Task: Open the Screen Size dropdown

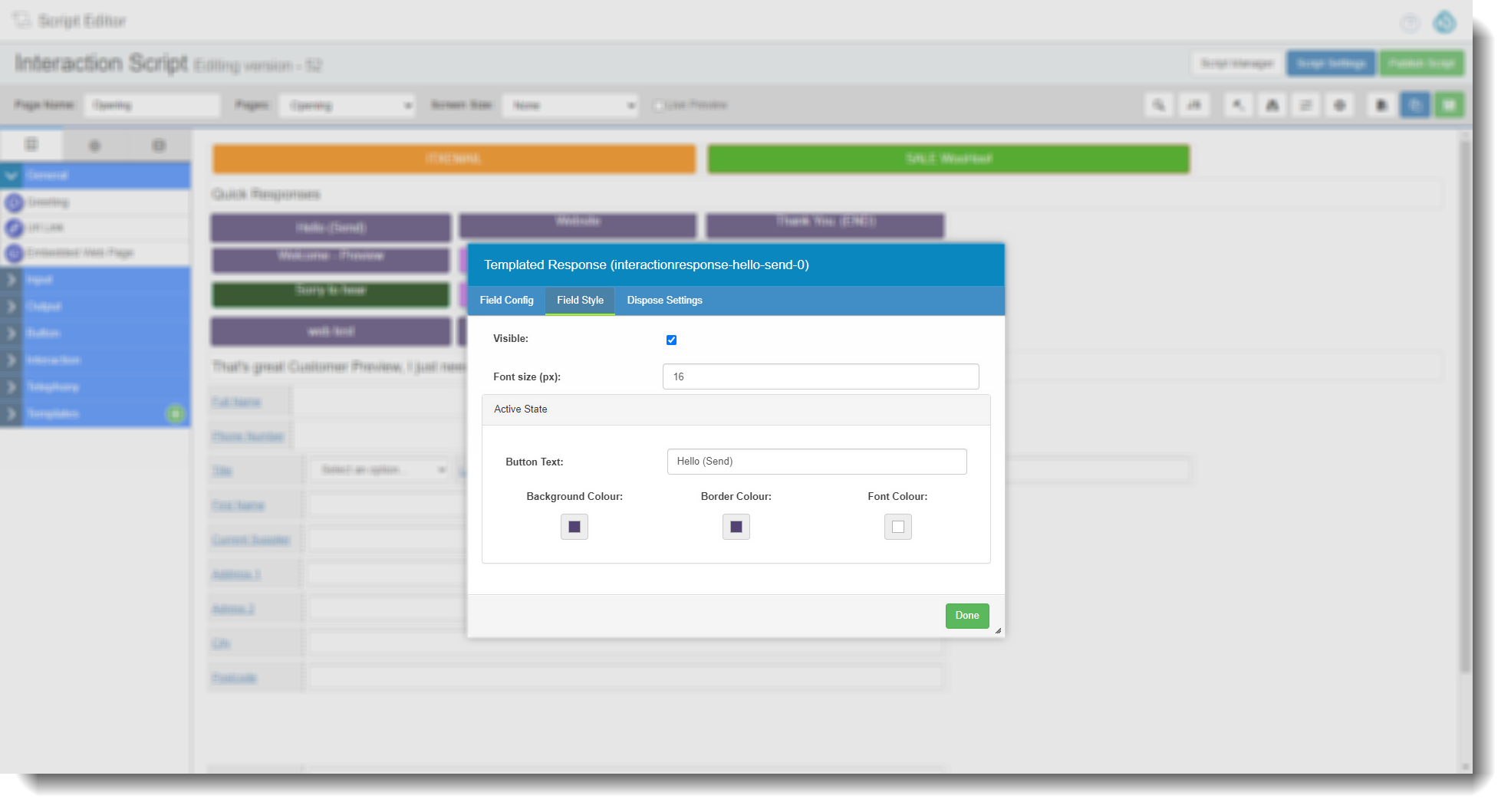Action: point(571,105)
